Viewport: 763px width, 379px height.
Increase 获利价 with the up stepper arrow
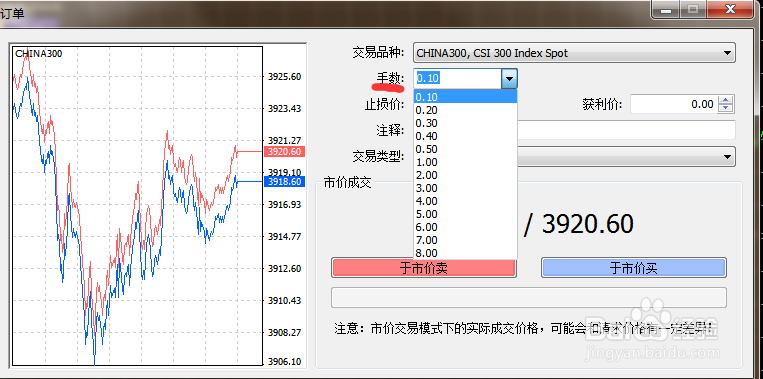[x=726, y=100]
